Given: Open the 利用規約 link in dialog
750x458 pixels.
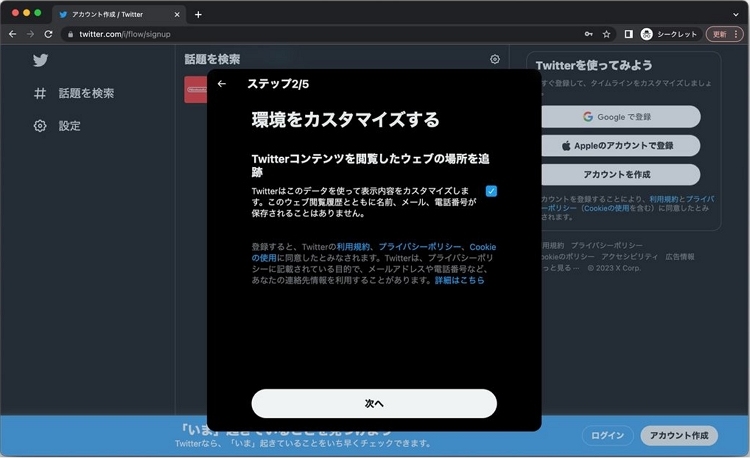Looking at the screenshot, I should click(x=353, y=247).
